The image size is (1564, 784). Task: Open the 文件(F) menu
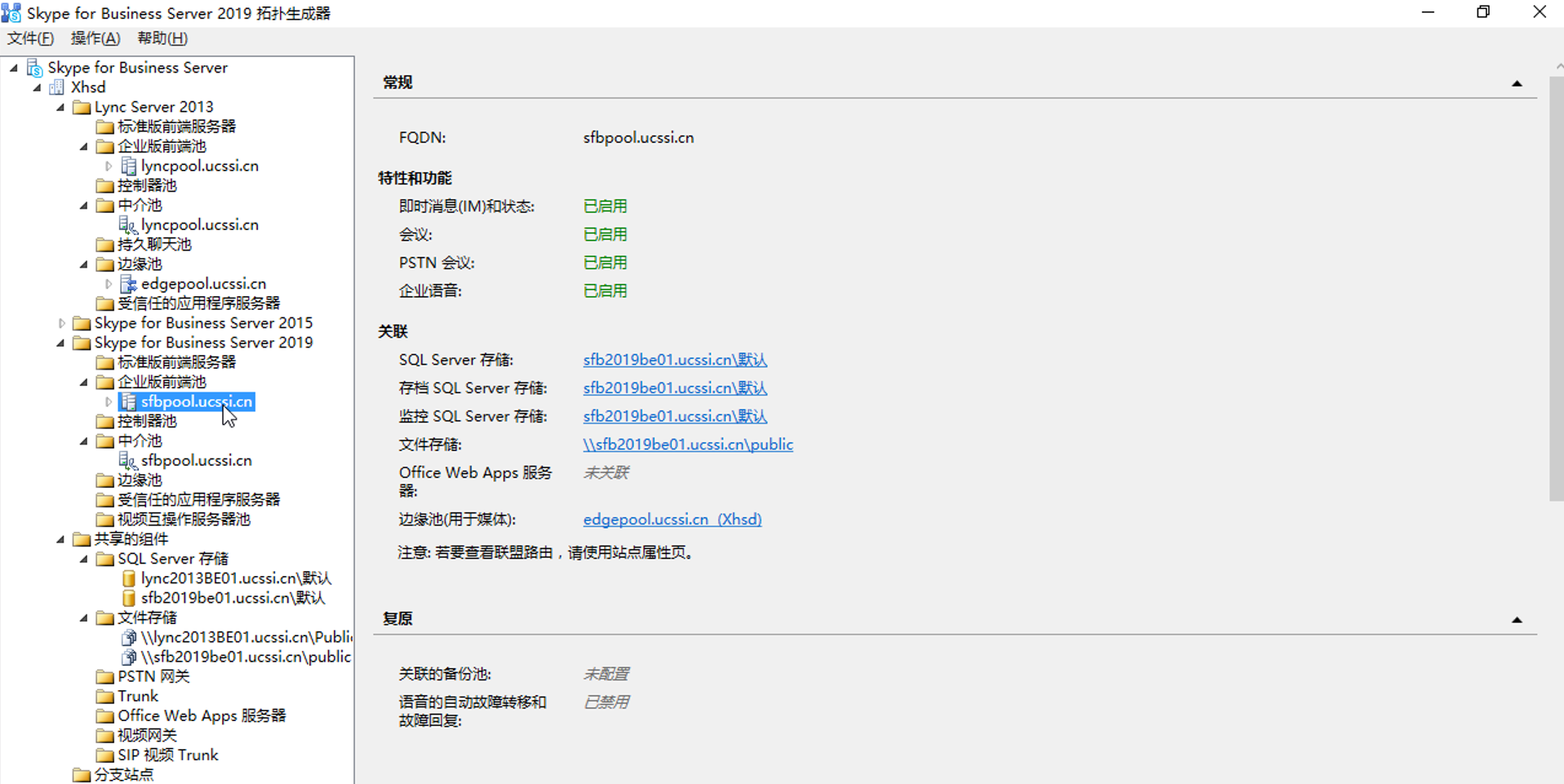tap(31, 38)
